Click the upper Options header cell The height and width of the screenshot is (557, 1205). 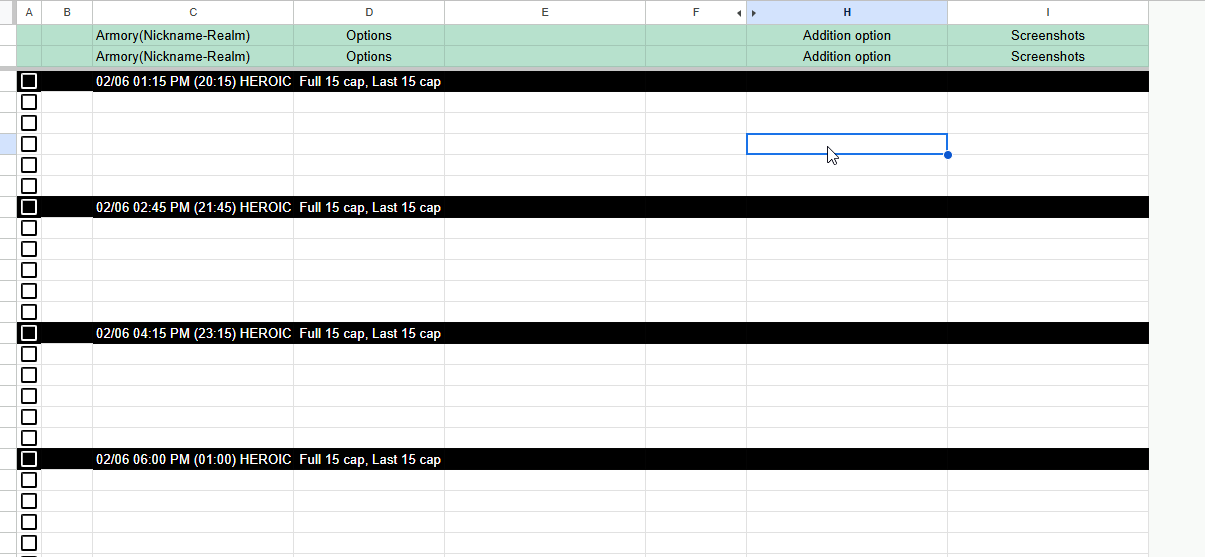[x=369, y=35]
